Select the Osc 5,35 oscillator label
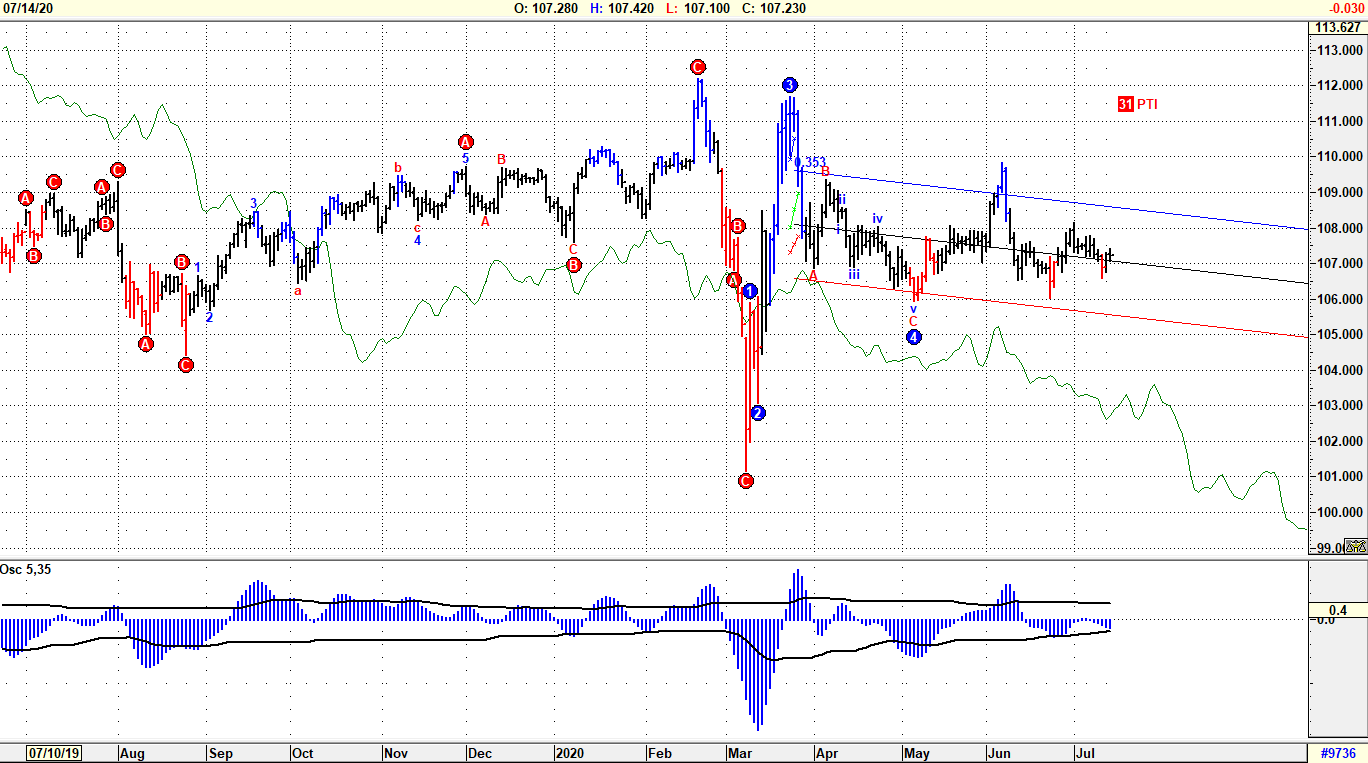The image size is (1368, 763). (27, 569)
